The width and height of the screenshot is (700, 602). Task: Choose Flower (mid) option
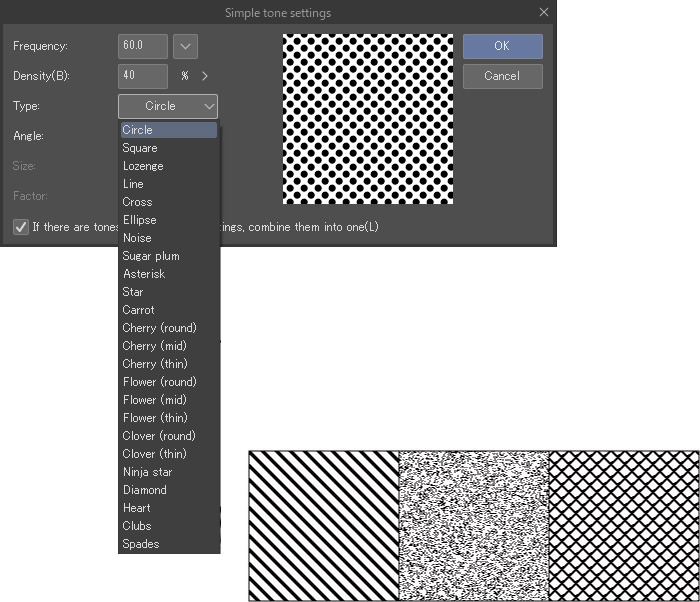pyautogui.click(x=169, y=400)
